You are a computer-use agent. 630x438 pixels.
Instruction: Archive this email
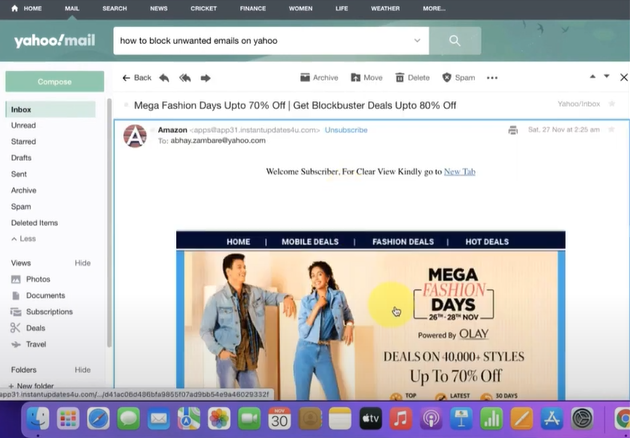click(319, 78)
